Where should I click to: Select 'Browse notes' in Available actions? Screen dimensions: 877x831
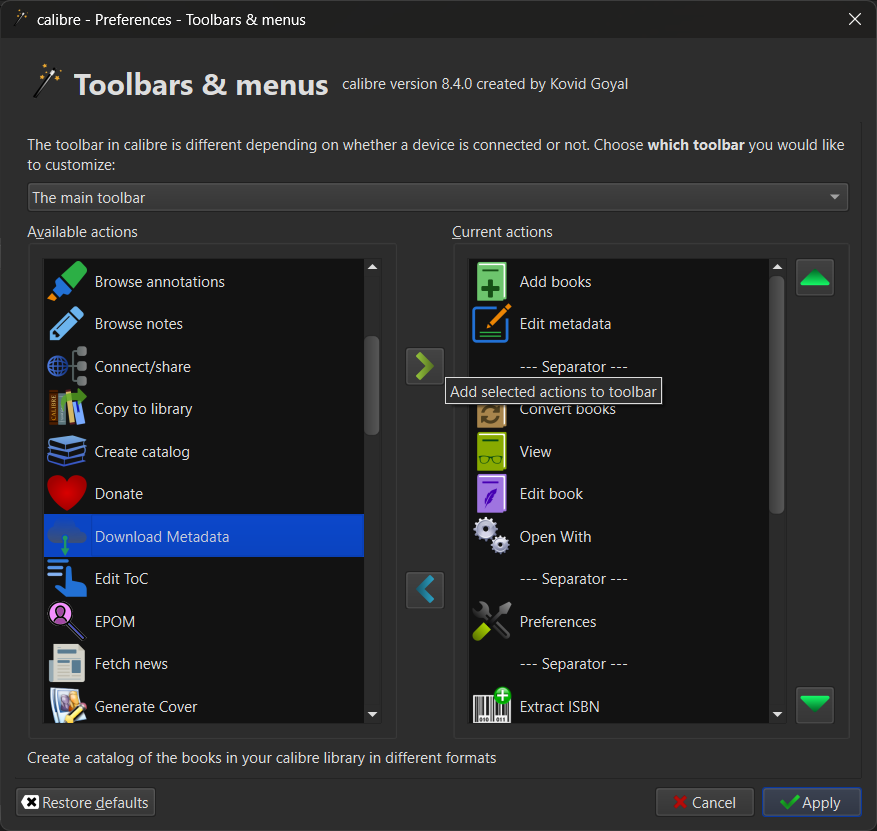pos(204,324)
